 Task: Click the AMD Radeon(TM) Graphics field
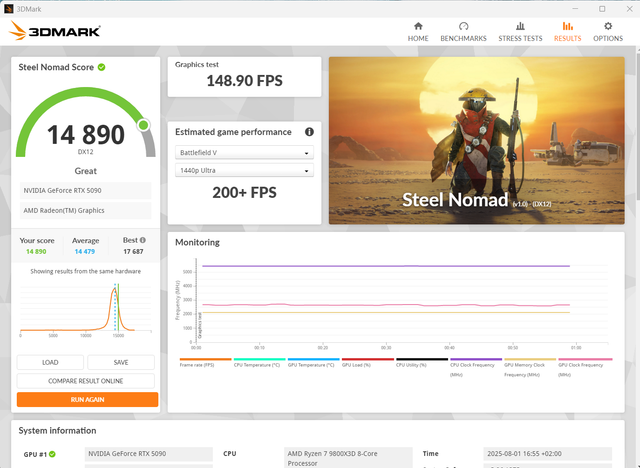click(85, 211)
